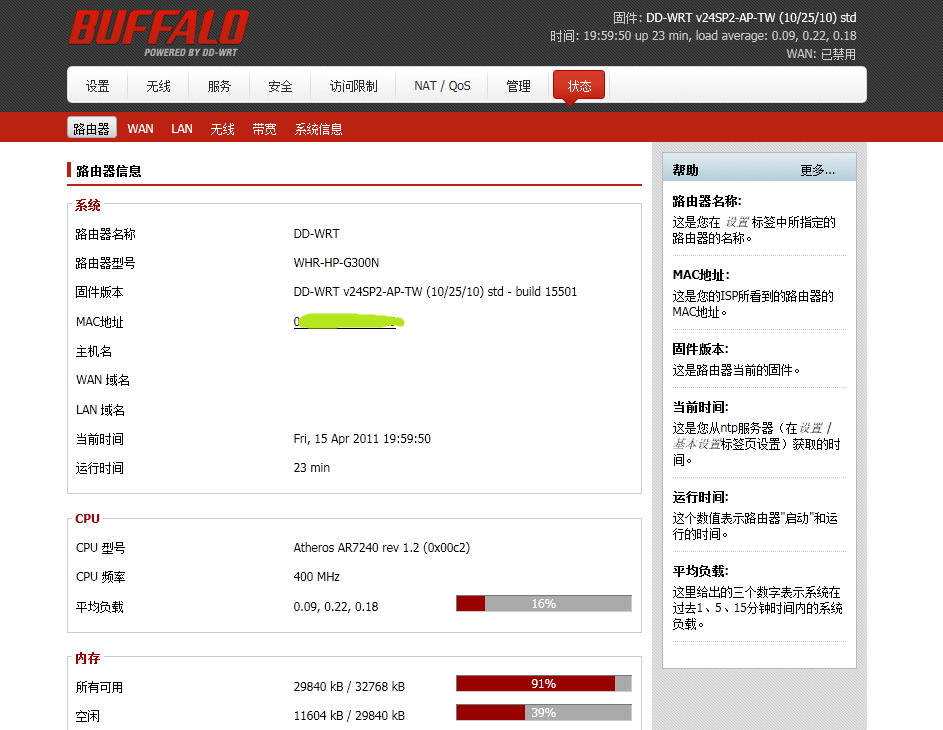Image resolution: width=943 pixels, height=730 pixels.
Task: Click the 400 MHz CPU frequency value
Action: (316, 577)
